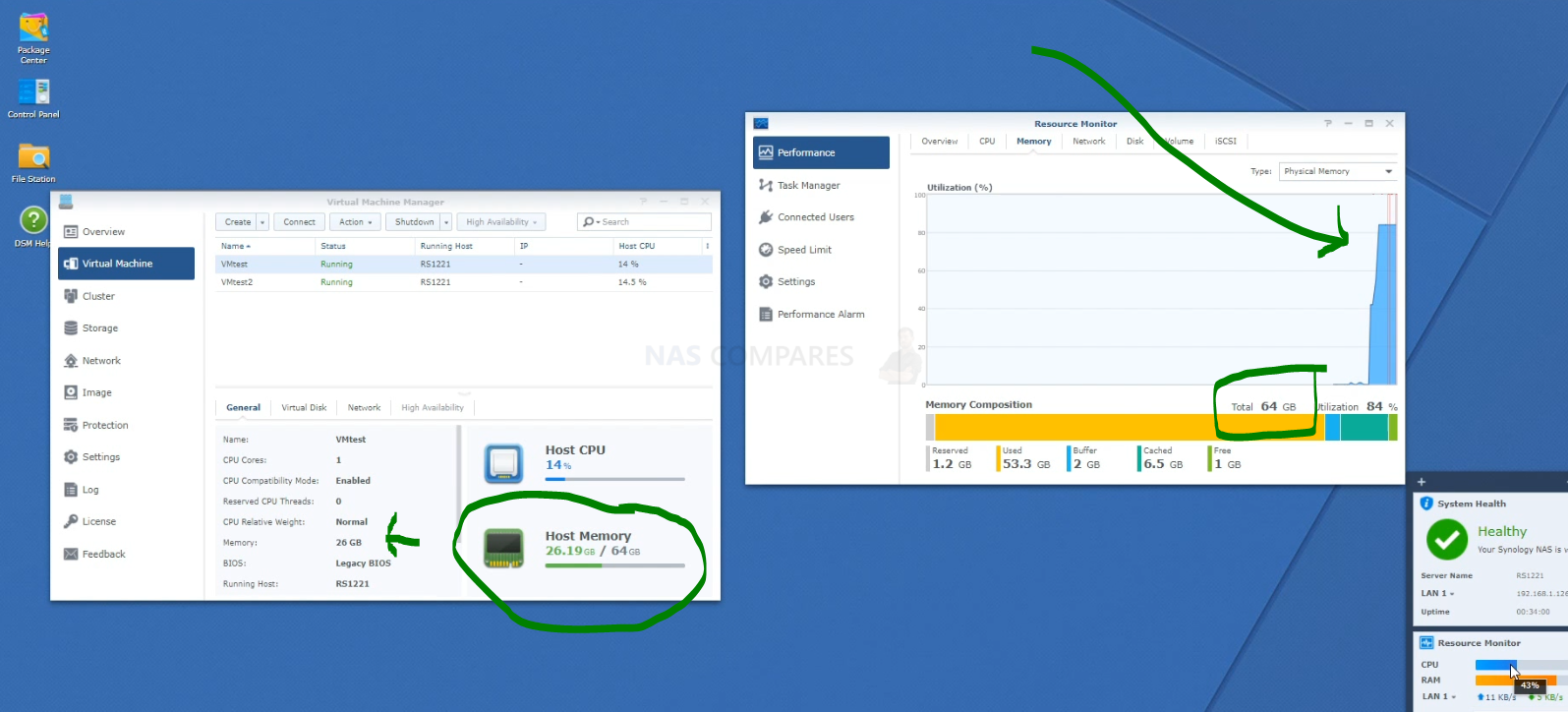Open Package Center desktop icon
Image resolution: width=1568 pixels, height=712 pixels.
tap(33, 38)
